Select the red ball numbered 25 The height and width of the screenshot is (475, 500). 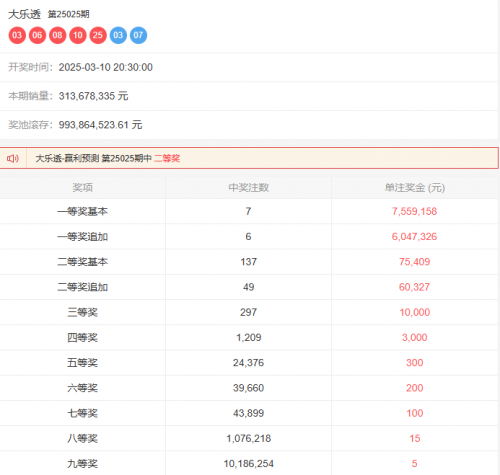coord(98,35)
